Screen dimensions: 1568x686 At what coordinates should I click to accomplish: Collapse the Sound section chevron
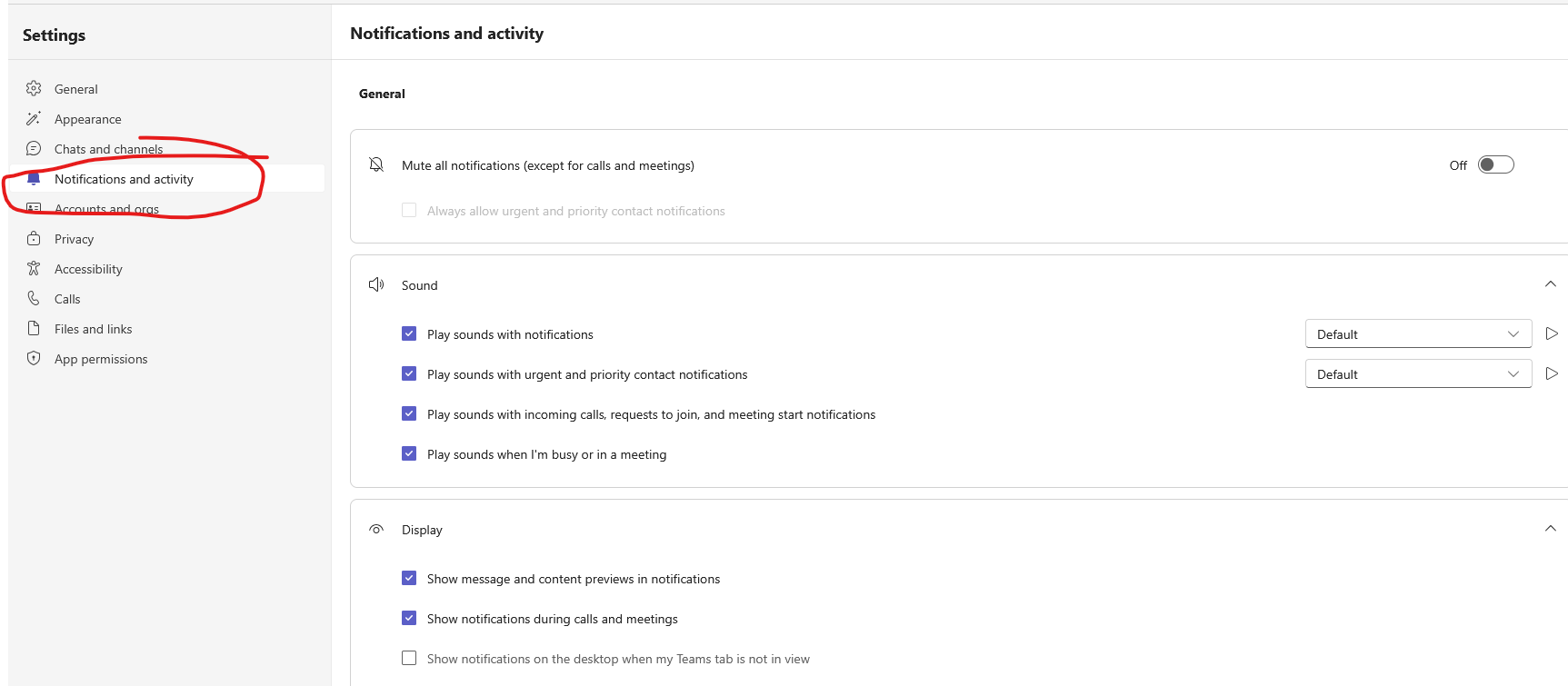click(1551, 283)
